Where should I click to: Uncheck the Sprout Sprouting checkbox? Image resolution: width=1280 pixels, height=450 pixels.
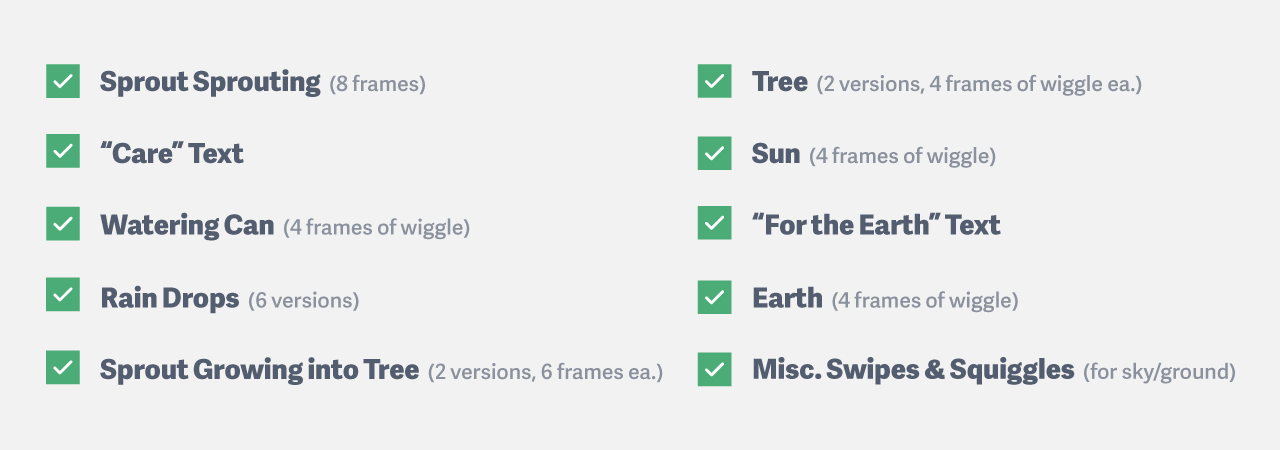pos(63,81)
